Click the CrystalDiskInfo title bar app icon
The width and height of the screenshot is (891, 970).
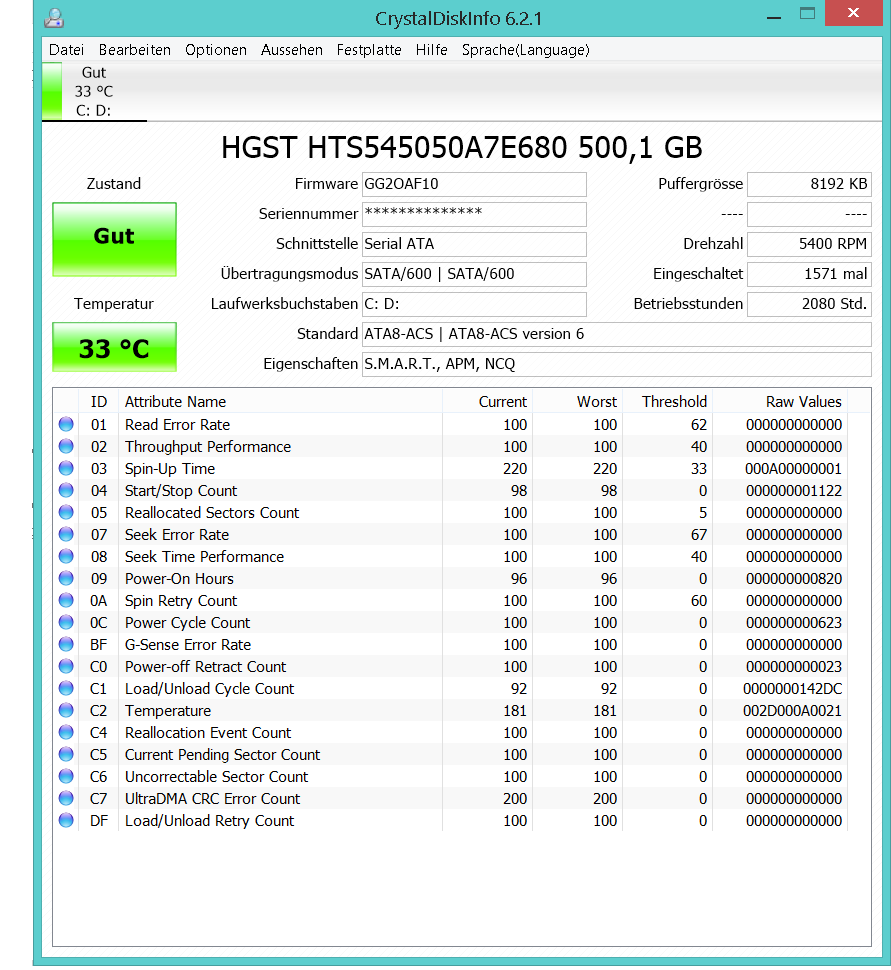point(54,18)
